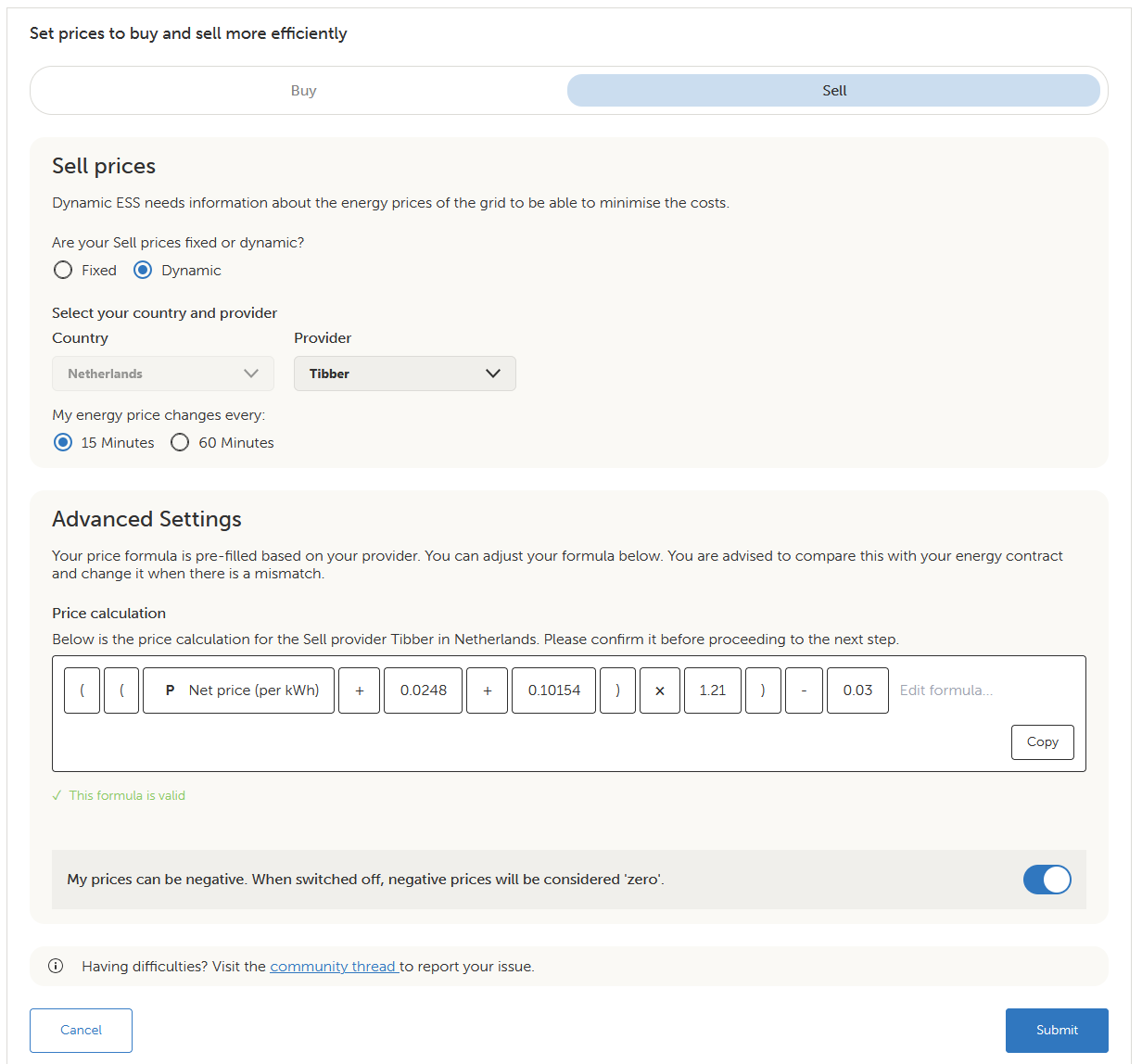Click the 'Price calculation' label
1142x1064 pixels.
click(108, 614)
